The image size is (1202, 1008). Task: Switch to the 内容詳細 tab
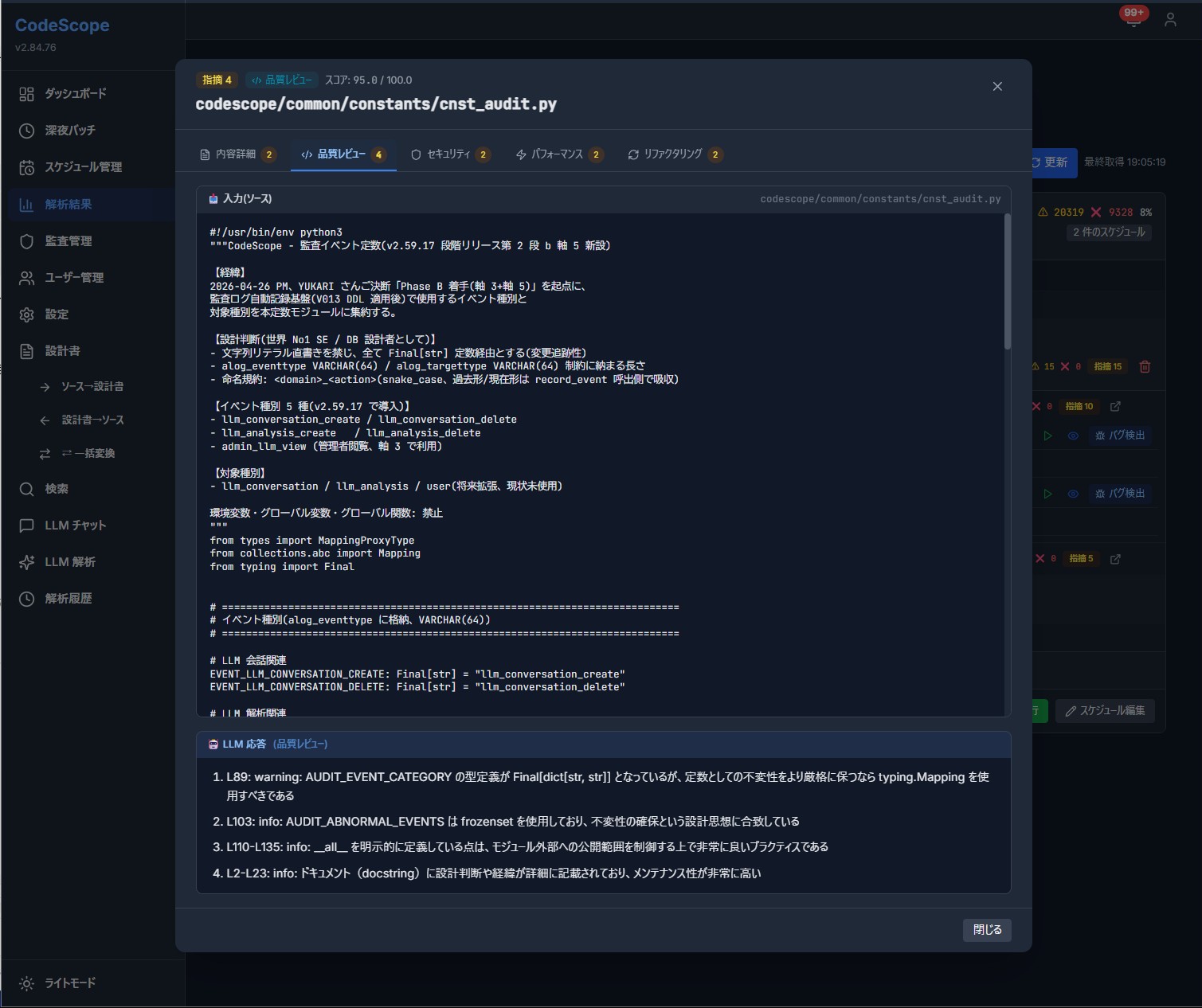[x=237, y=154]
